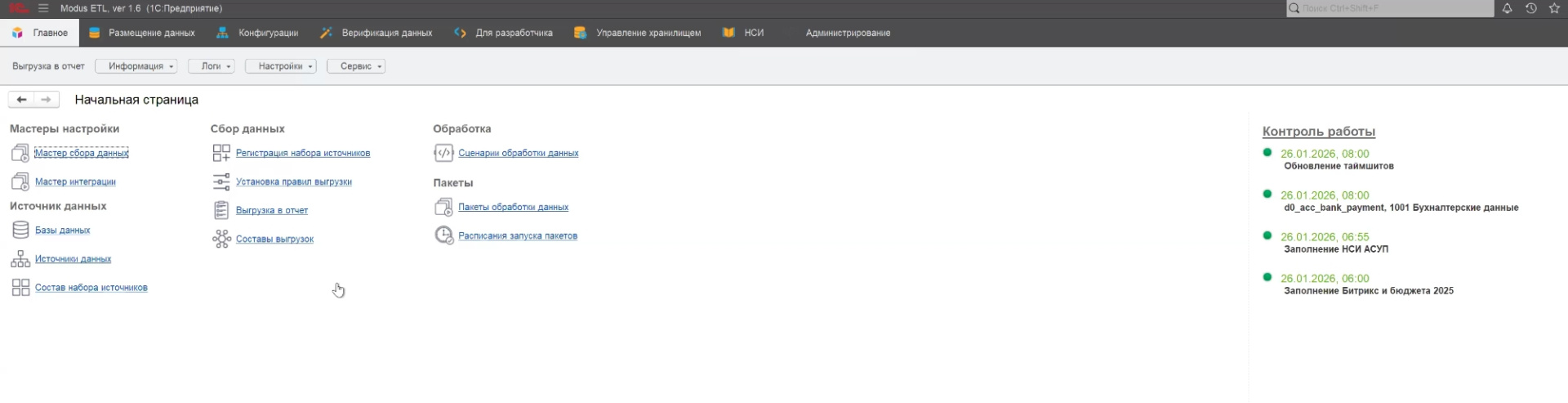Open favorites star icon
This screenshot has height=403, width=1568.
tap(1554, 8)
